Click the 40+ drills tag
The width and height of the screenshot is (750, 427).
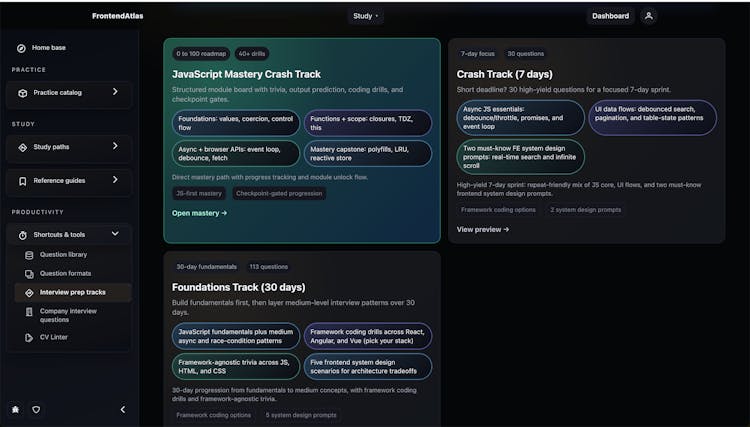click(252, 54)
